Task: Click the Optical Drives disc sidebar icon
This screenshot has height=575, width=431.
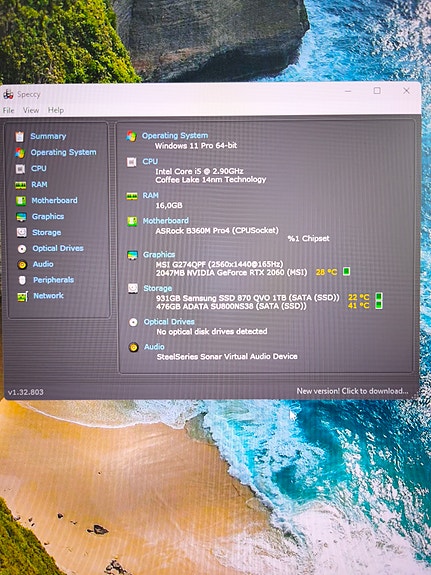Action: [x=22, y=249]
